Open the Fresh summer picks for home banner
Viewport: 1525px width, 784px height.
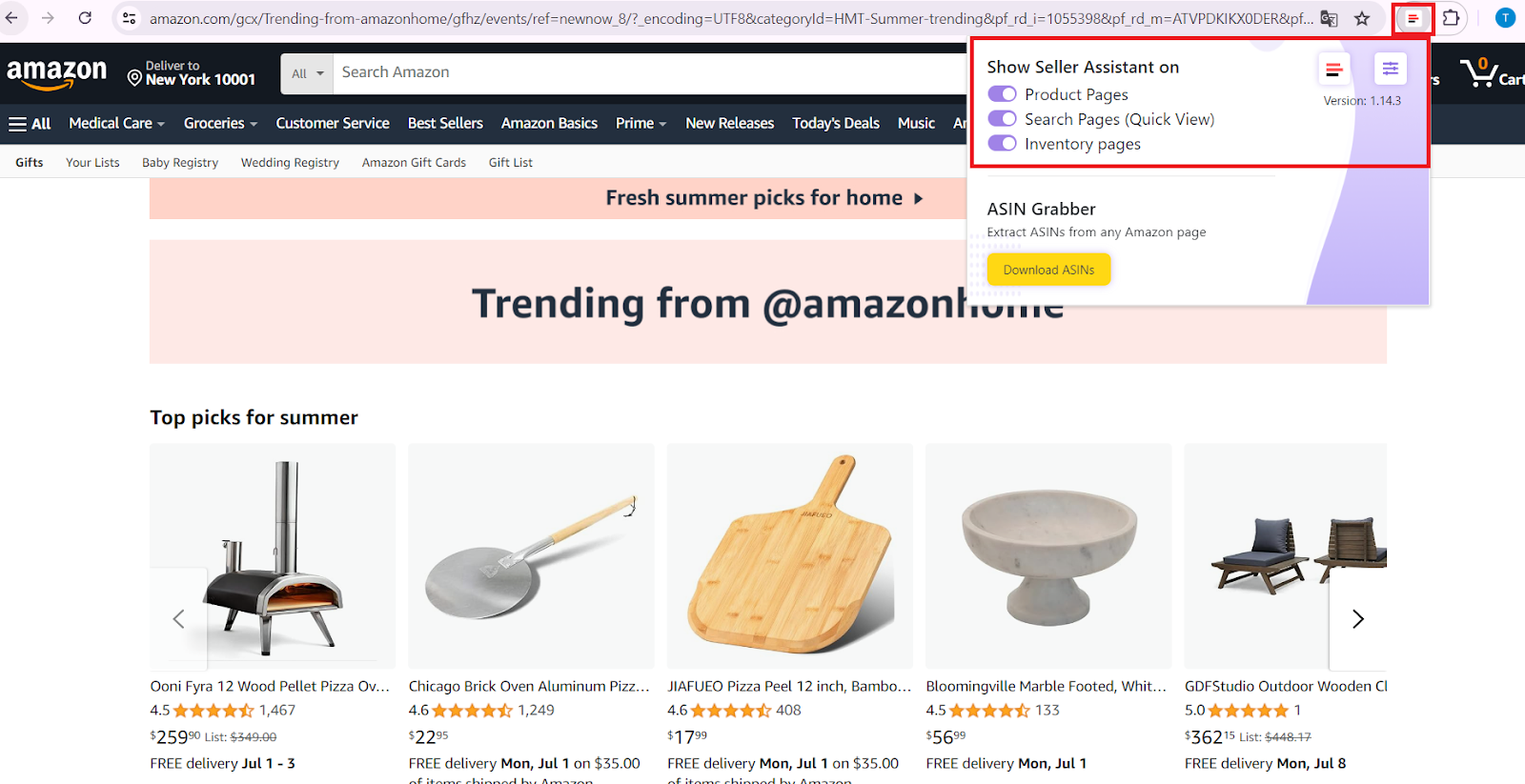tap(756, 198)
